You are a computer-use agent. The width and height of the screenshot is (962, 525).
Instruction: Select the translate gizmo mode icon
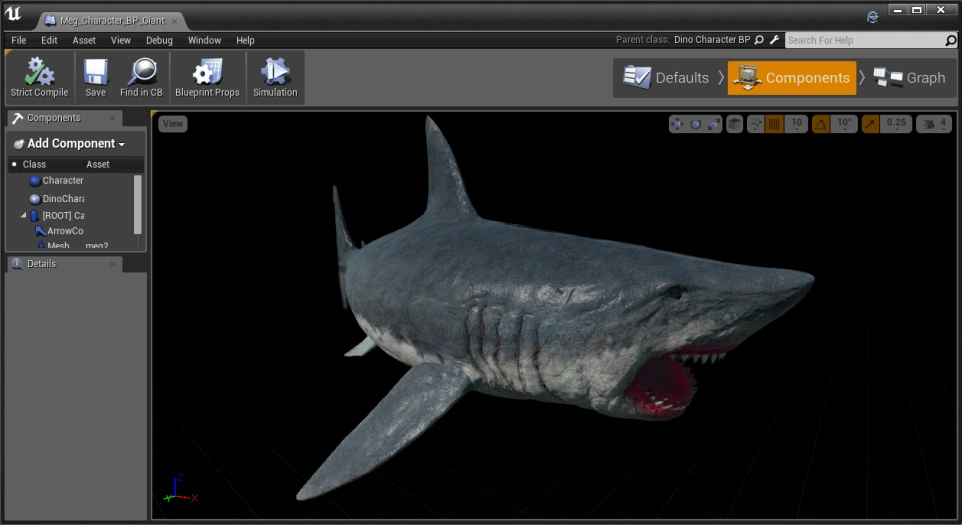(x=677, y=124)
